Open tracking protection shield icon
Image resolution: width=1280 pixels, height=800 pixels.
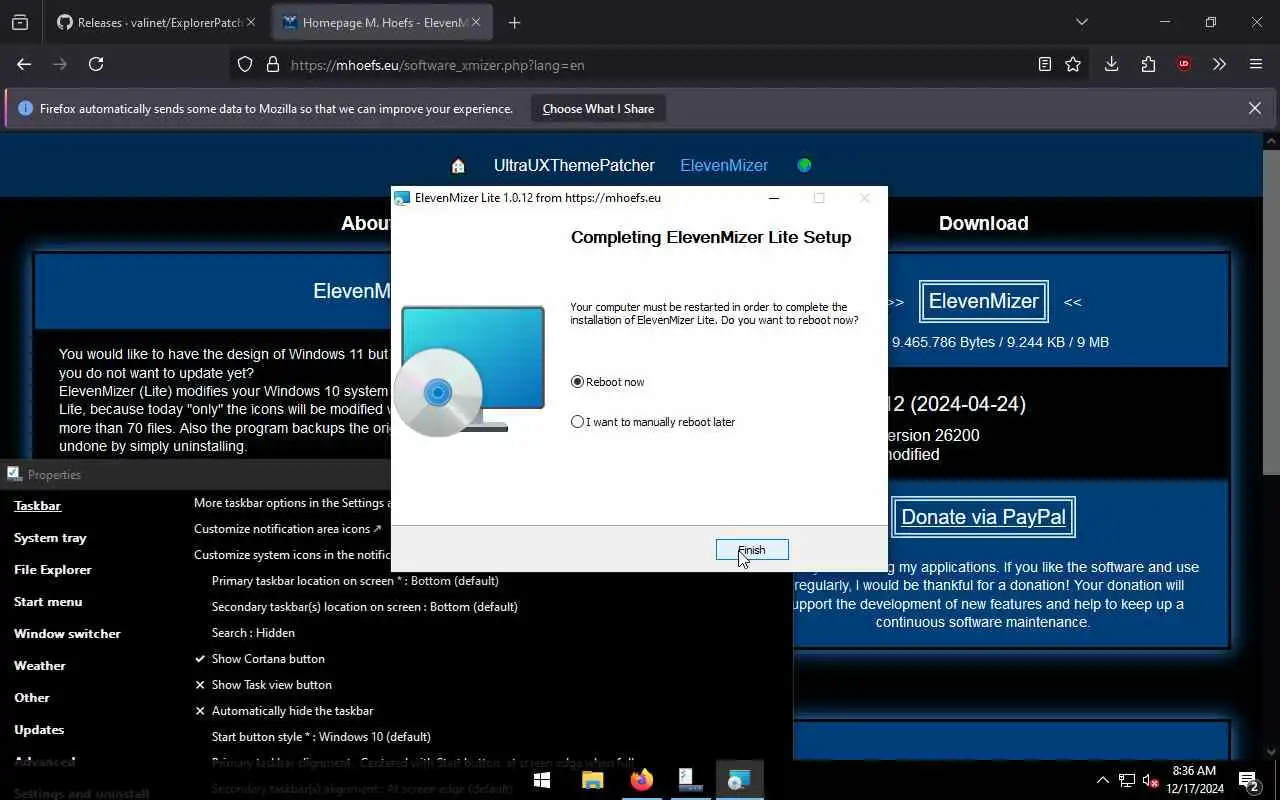[245, 65]
